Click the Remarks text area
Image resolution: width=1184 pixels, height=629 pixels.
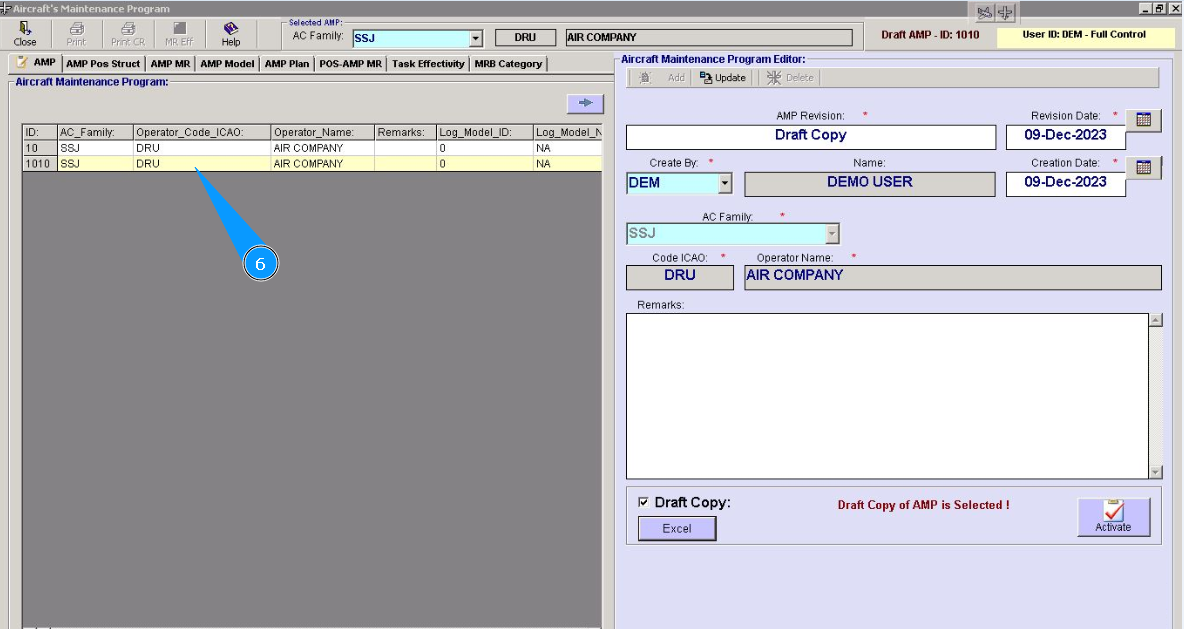[x=887, y=396]
